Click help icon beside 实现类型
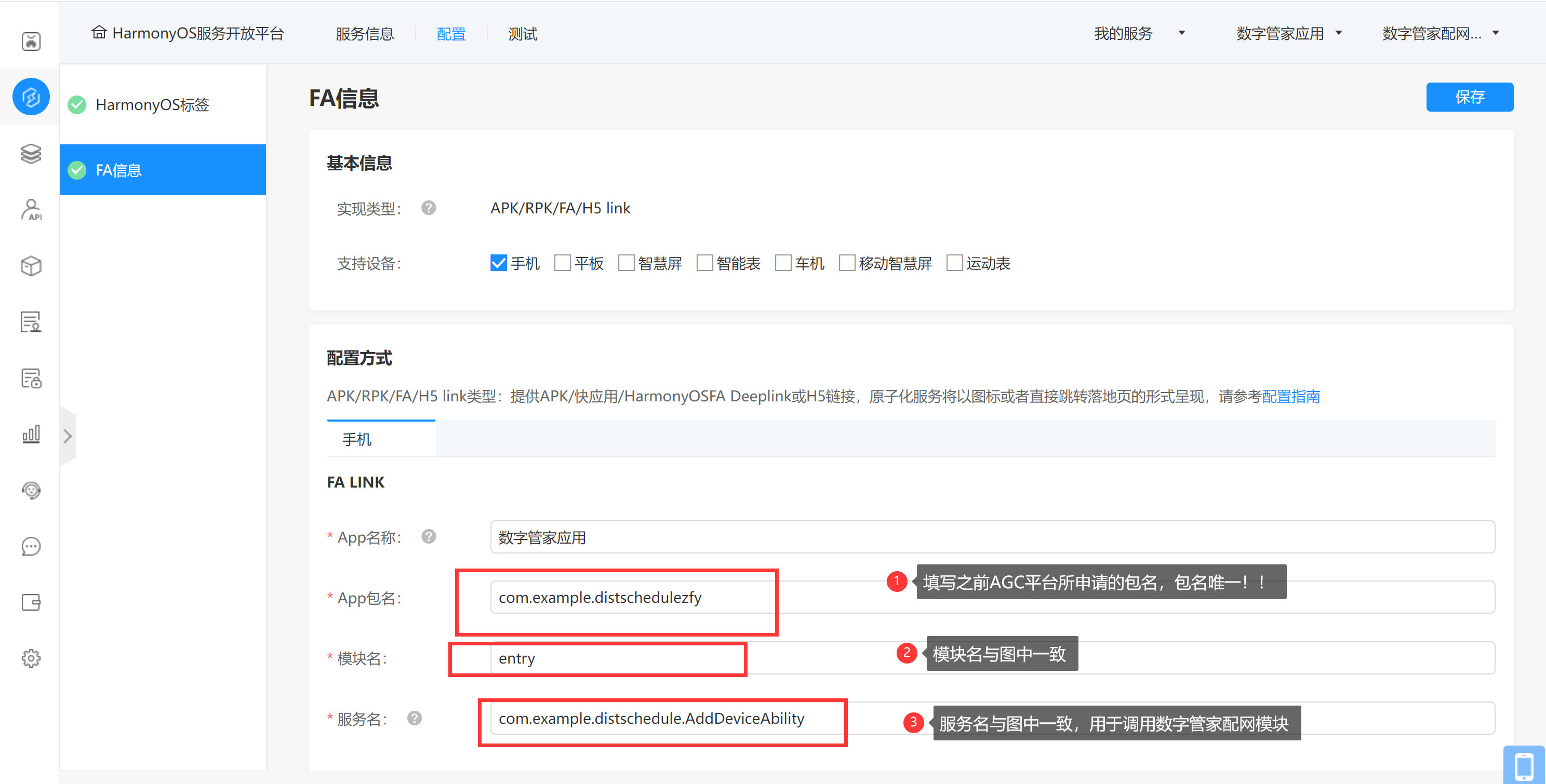This screenshot has height=784, width=1546. point(428,208)
